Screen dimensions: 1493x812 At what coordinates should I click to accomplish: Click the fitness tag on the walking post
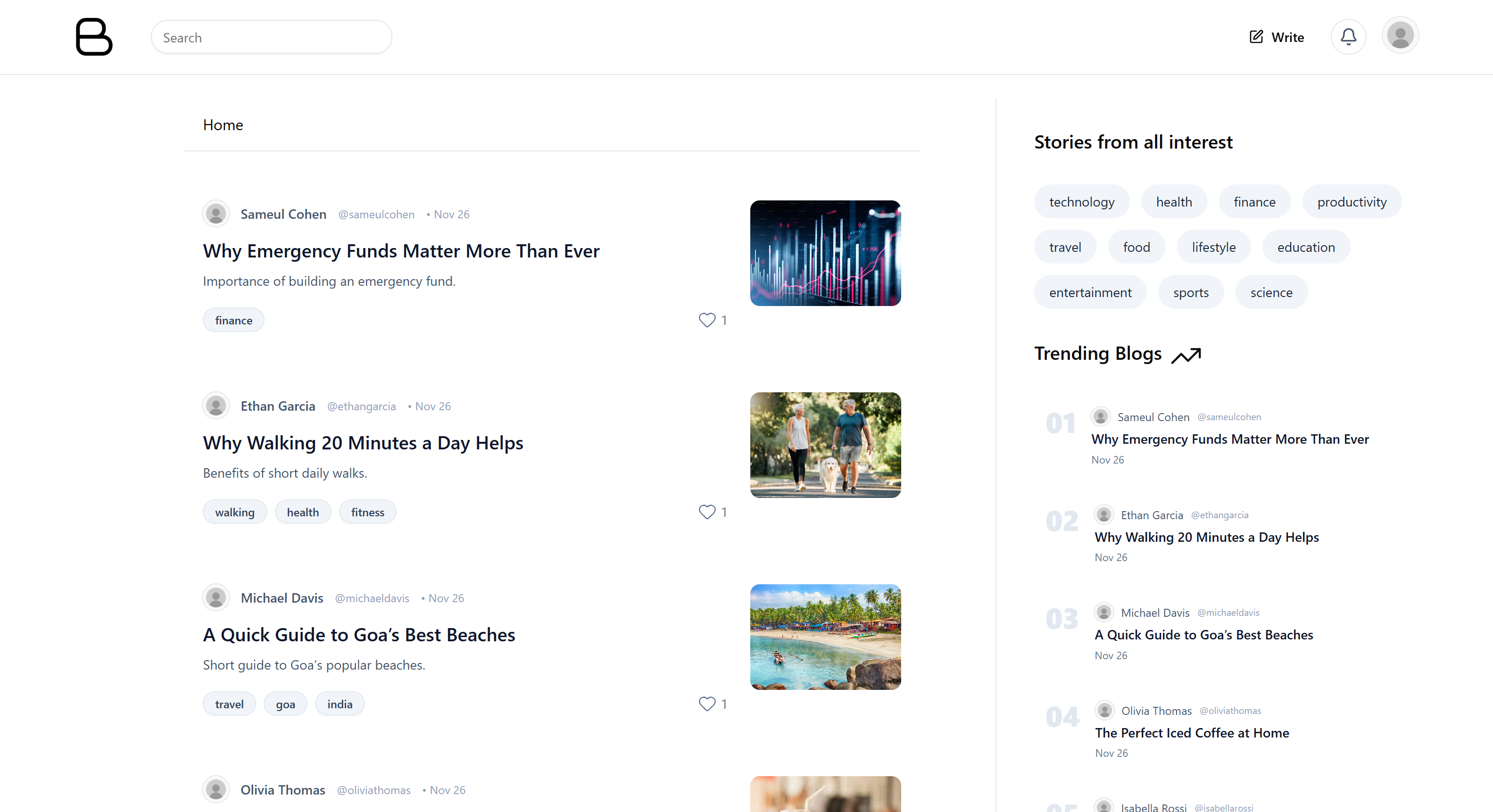click(367, 513)
